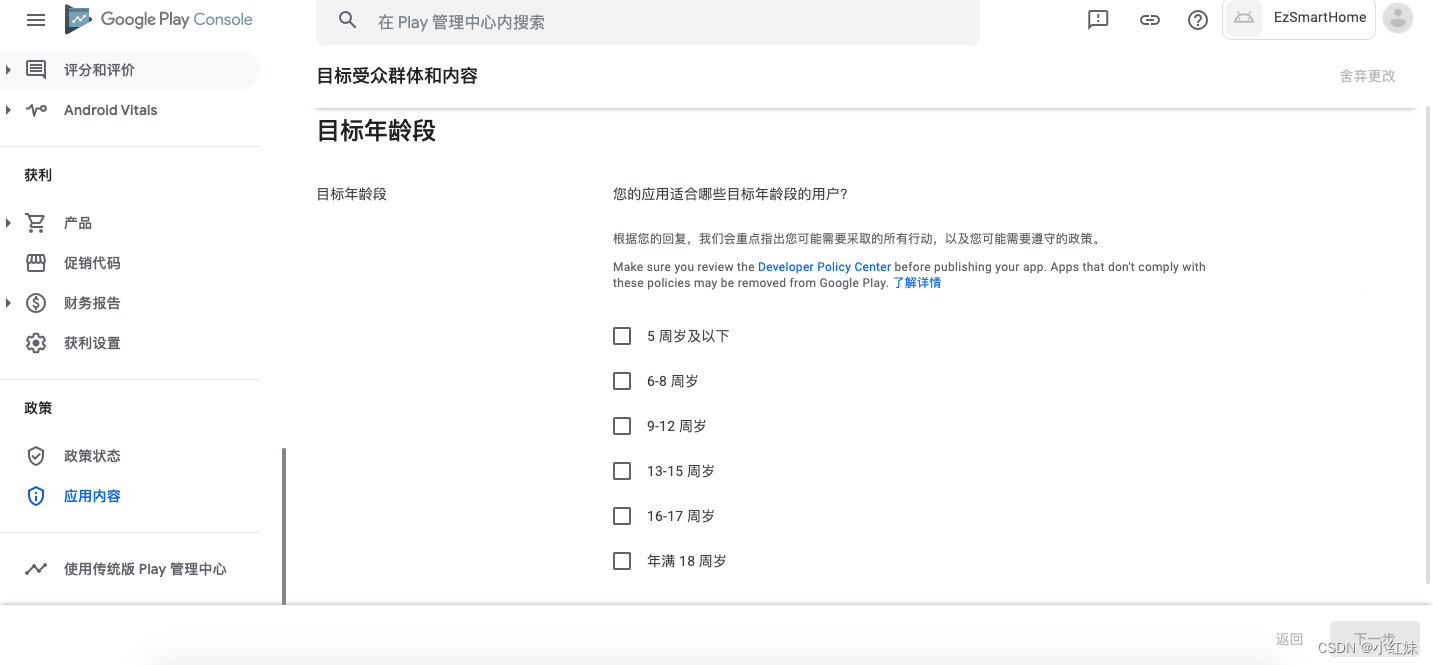Switch to 使用传统版 Play 管理中心
Screen dimensions: 1433x665
point(145,568)
